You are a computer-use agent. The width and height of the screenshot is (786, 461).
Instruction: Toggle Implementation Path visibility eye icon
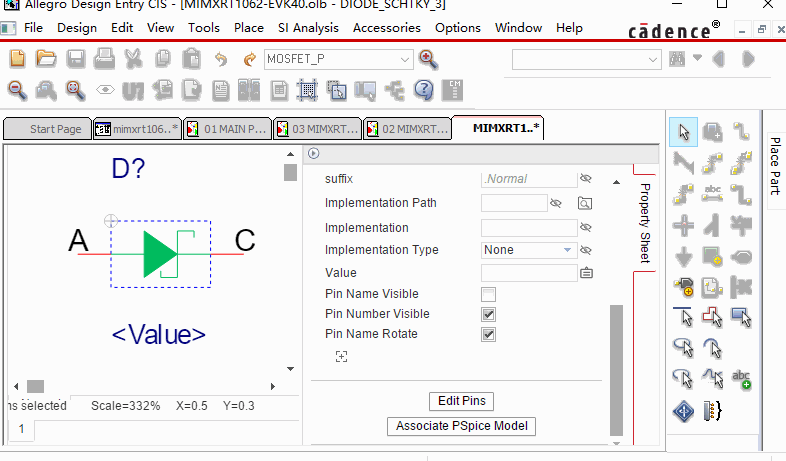coord(557,203)
